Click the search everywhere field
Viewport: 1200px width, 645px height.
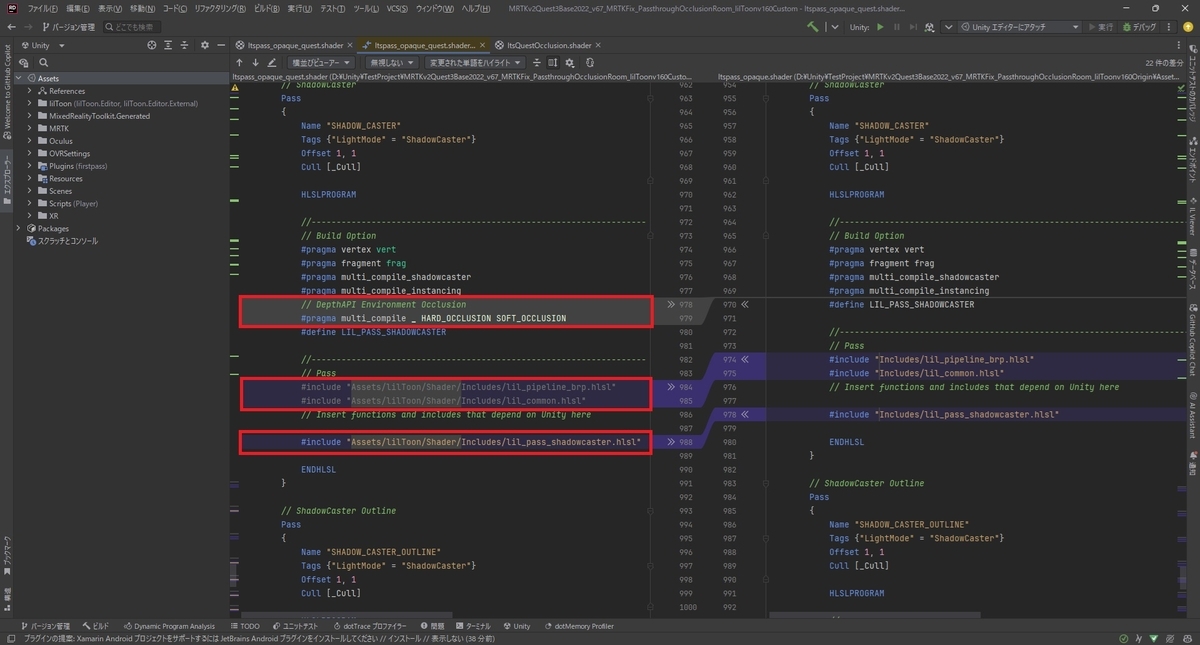[130, 27]
